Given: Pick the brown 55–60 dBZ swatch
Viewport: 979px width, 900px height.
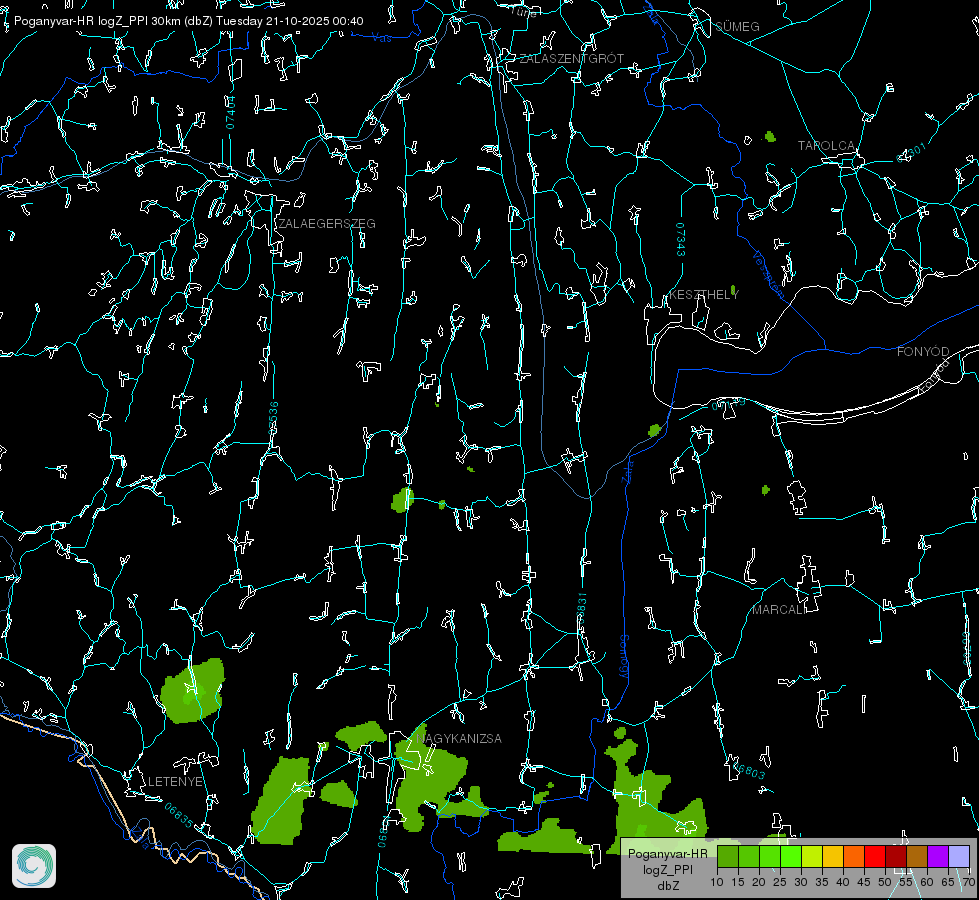Looking at the screenshot, I should click(x=917, y=856).
